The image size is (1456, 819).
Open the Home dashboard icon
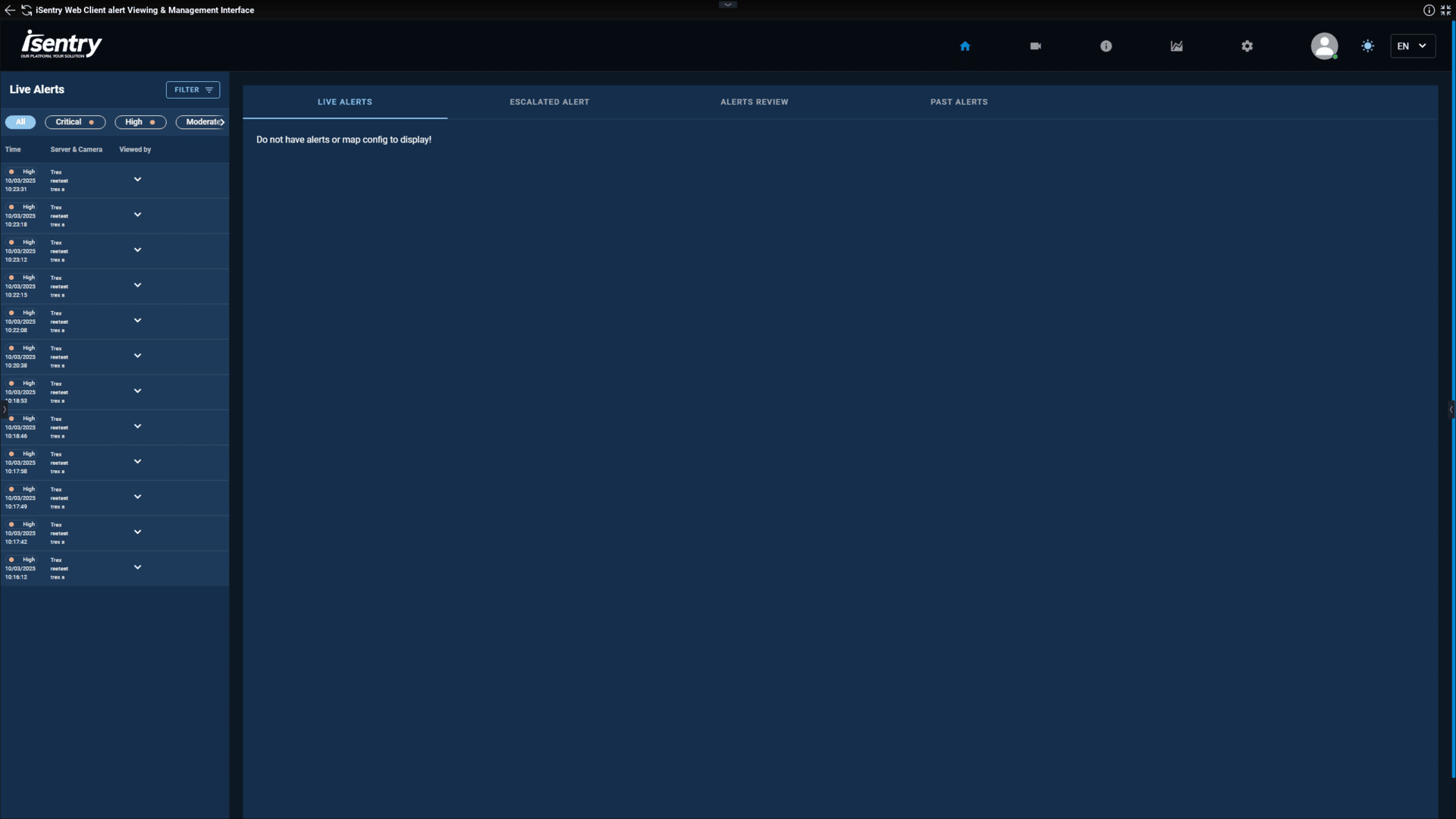[x=965, y=46]
